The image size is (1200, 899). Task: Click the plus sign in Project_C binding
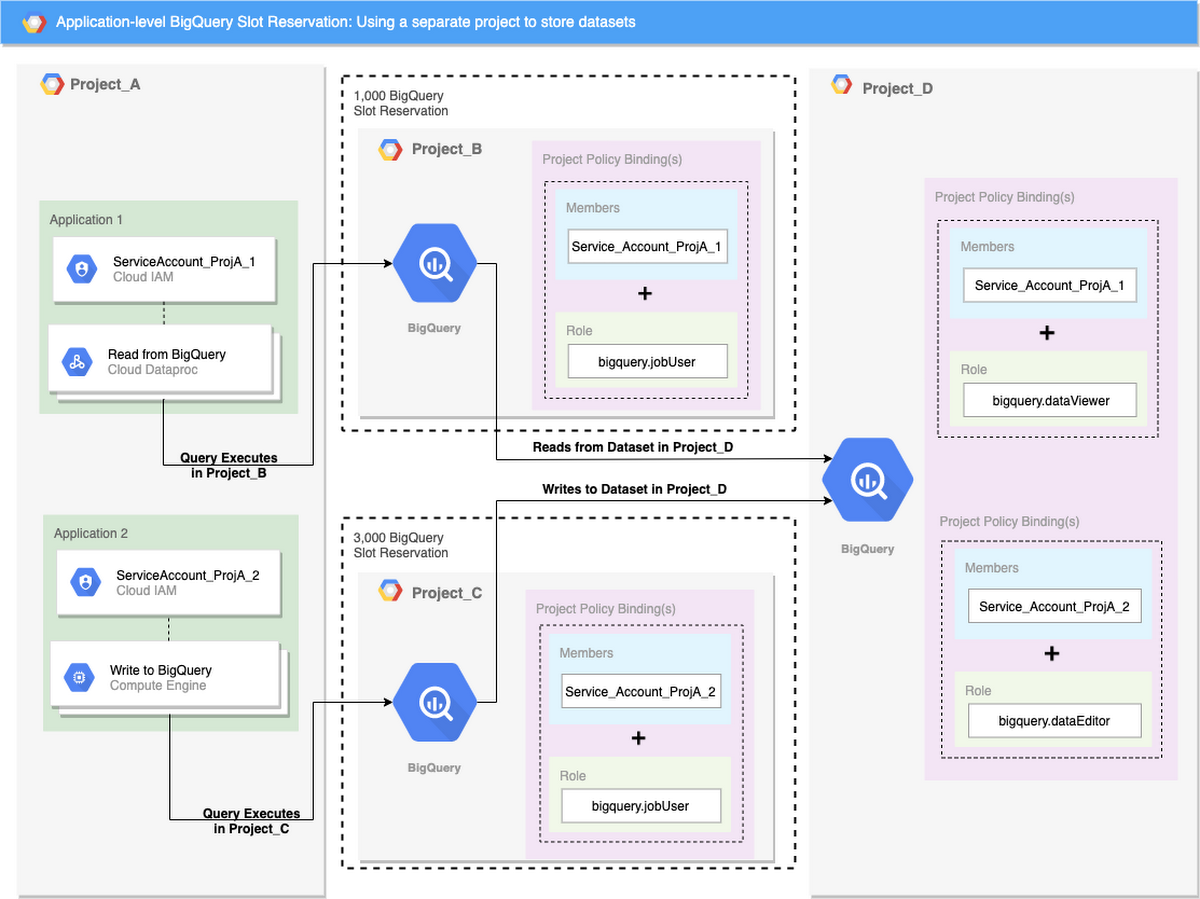[639, 739]
